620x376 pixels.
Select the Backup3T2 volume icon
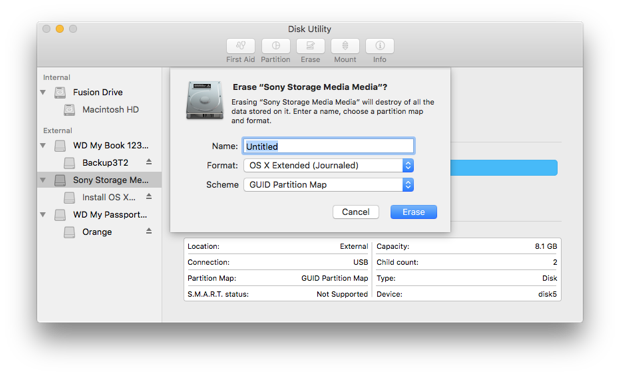69,163
